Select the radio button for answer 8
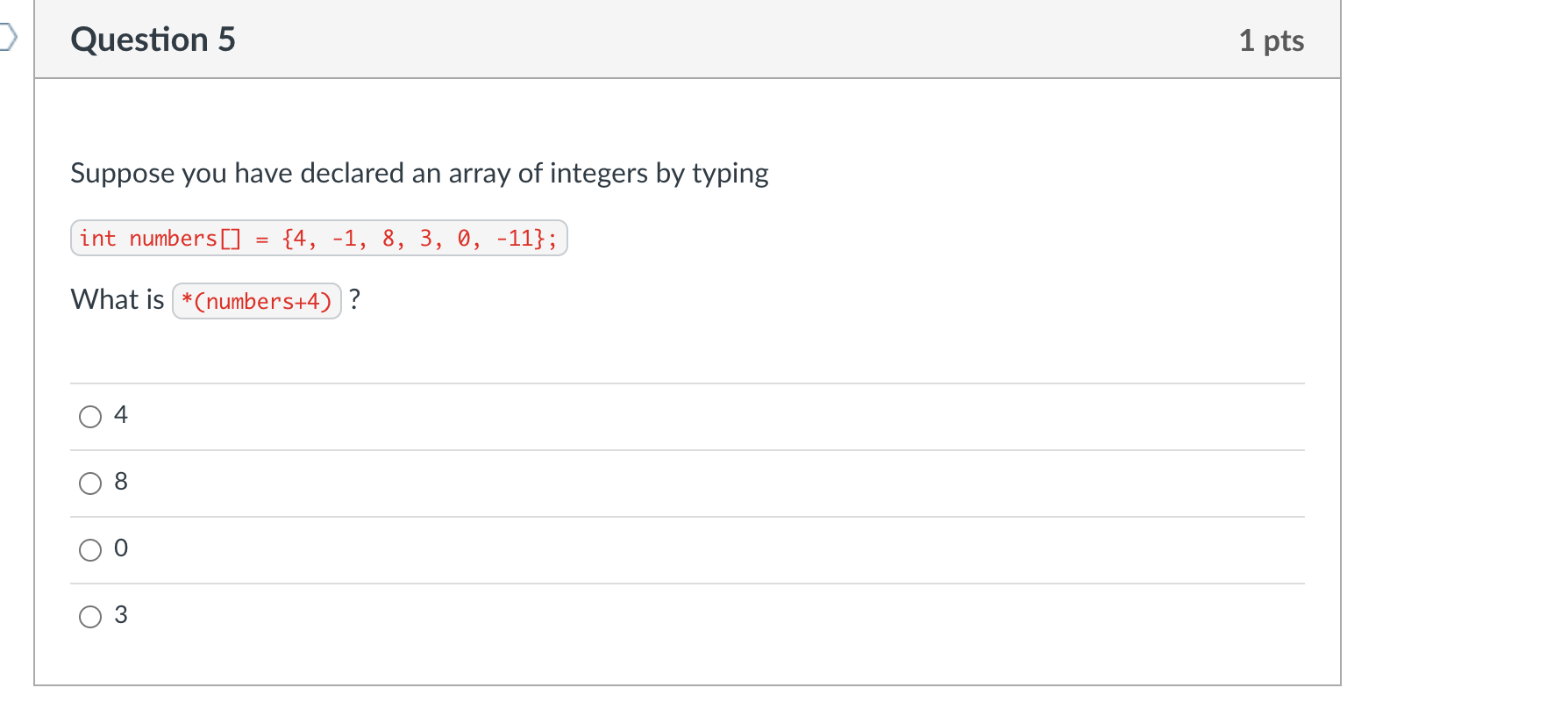The image size is (1568, 702). coord(89,483)
